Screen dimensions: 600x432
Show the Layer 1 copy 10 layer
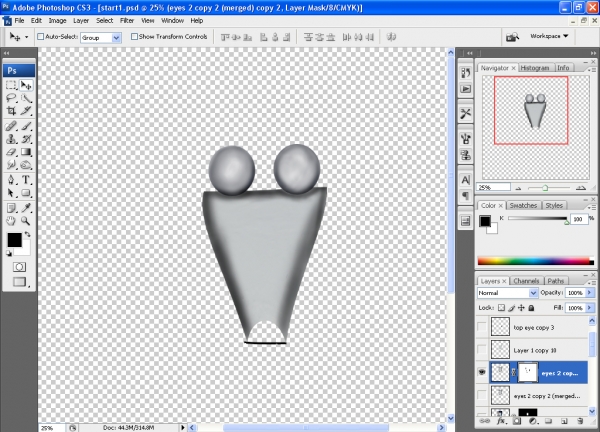482,350
